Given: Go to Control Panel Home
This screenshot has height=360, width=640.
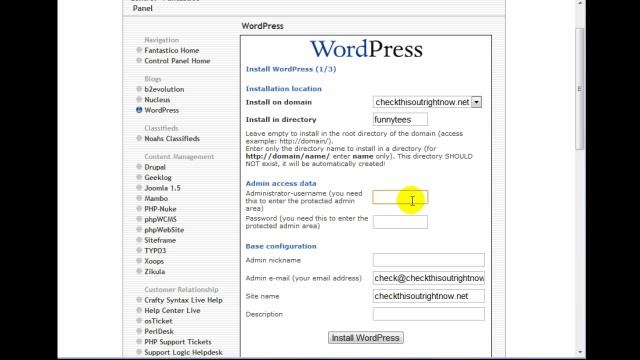Looking at the screenshot, I should pos(177,61).
